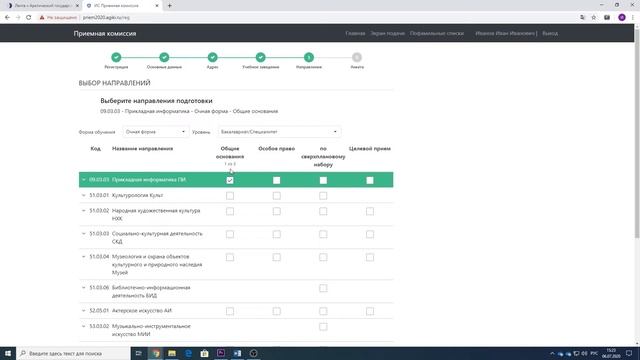Check 'Общие основания' for Культурология
The width and height of the screenshot is (640, 360).
[x=230, y=196]
